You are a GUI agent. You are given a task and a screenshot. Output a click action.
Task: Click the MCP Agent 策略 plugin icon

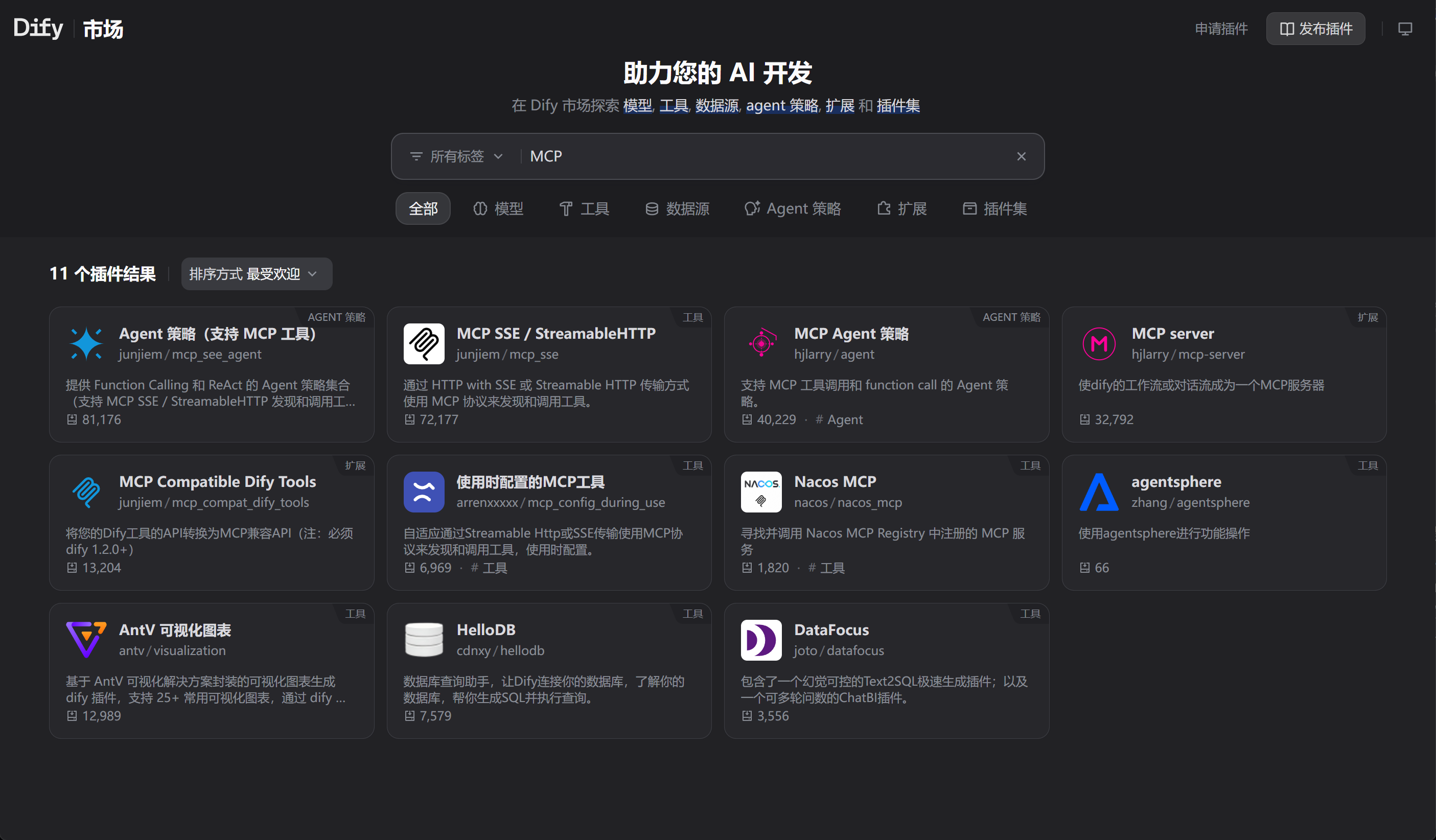(x=761, y=344)
